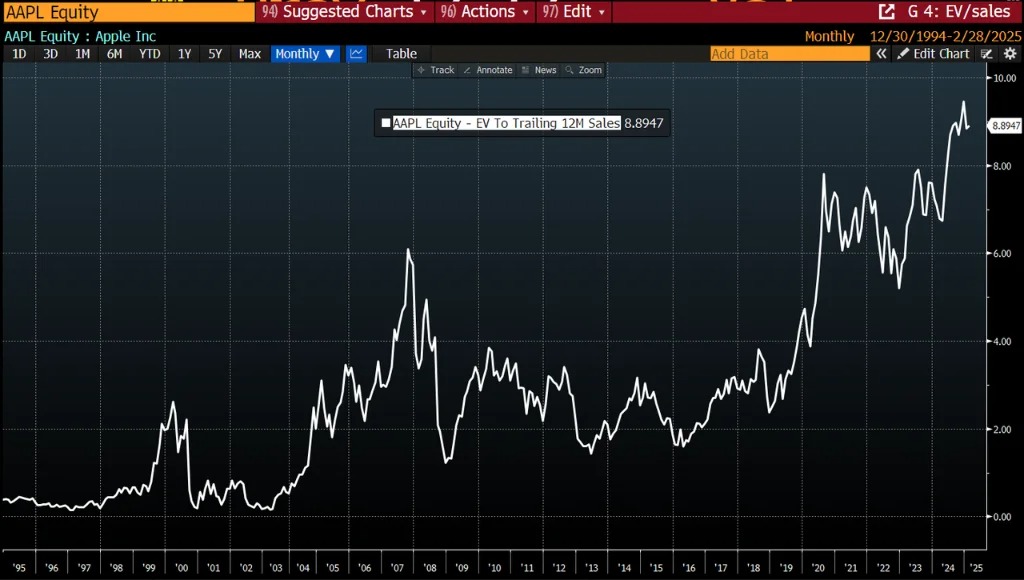Open chart settings gear icon
The height and width of the screenshot is (580, 1024).
(x=1010, y=54)
